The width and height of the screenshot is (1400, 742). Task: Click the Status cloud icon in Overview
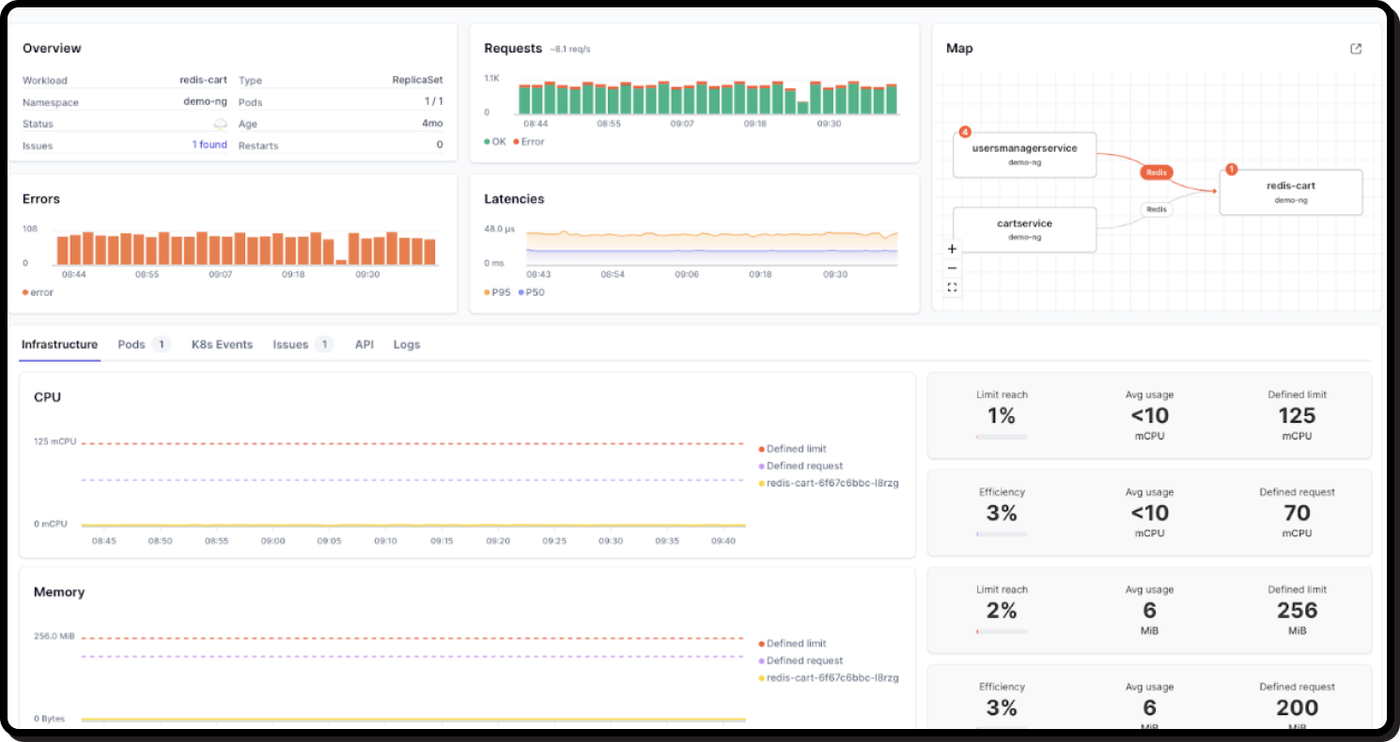pyautogui.click(x=220, y=124)
